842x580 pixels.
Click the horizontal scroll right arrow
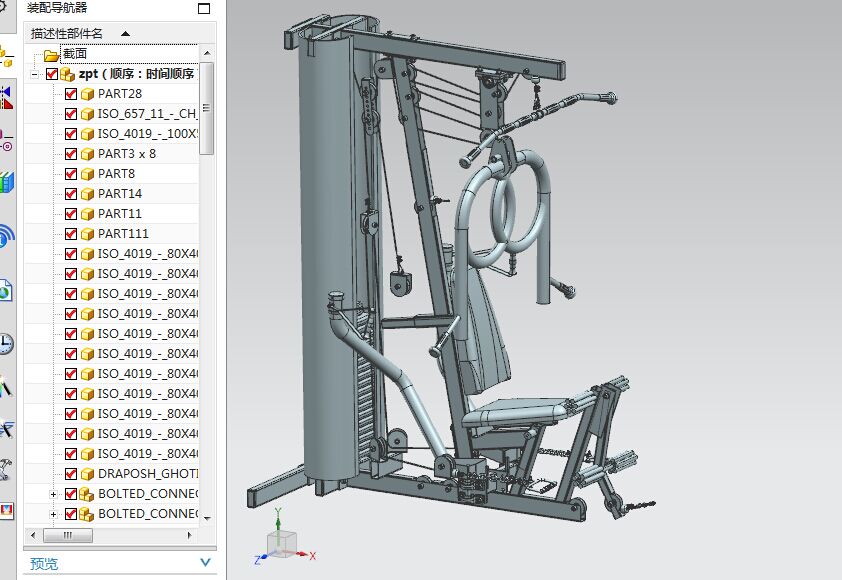(x=189, y=535)
